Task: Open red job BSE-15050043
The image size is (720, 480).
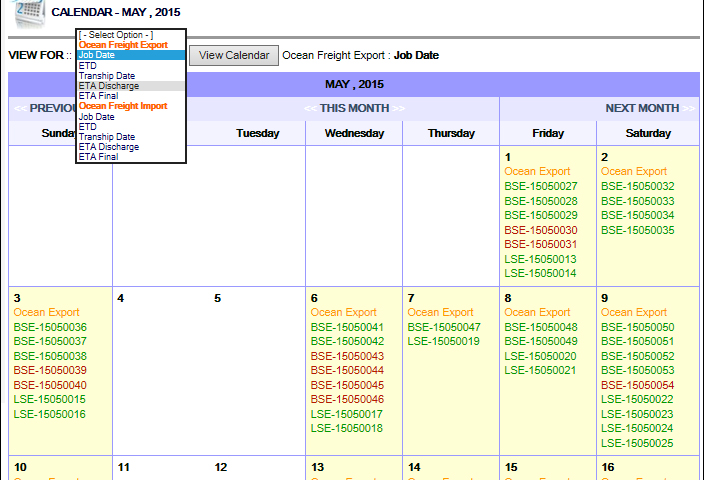Action: click(x=347, y=356)
